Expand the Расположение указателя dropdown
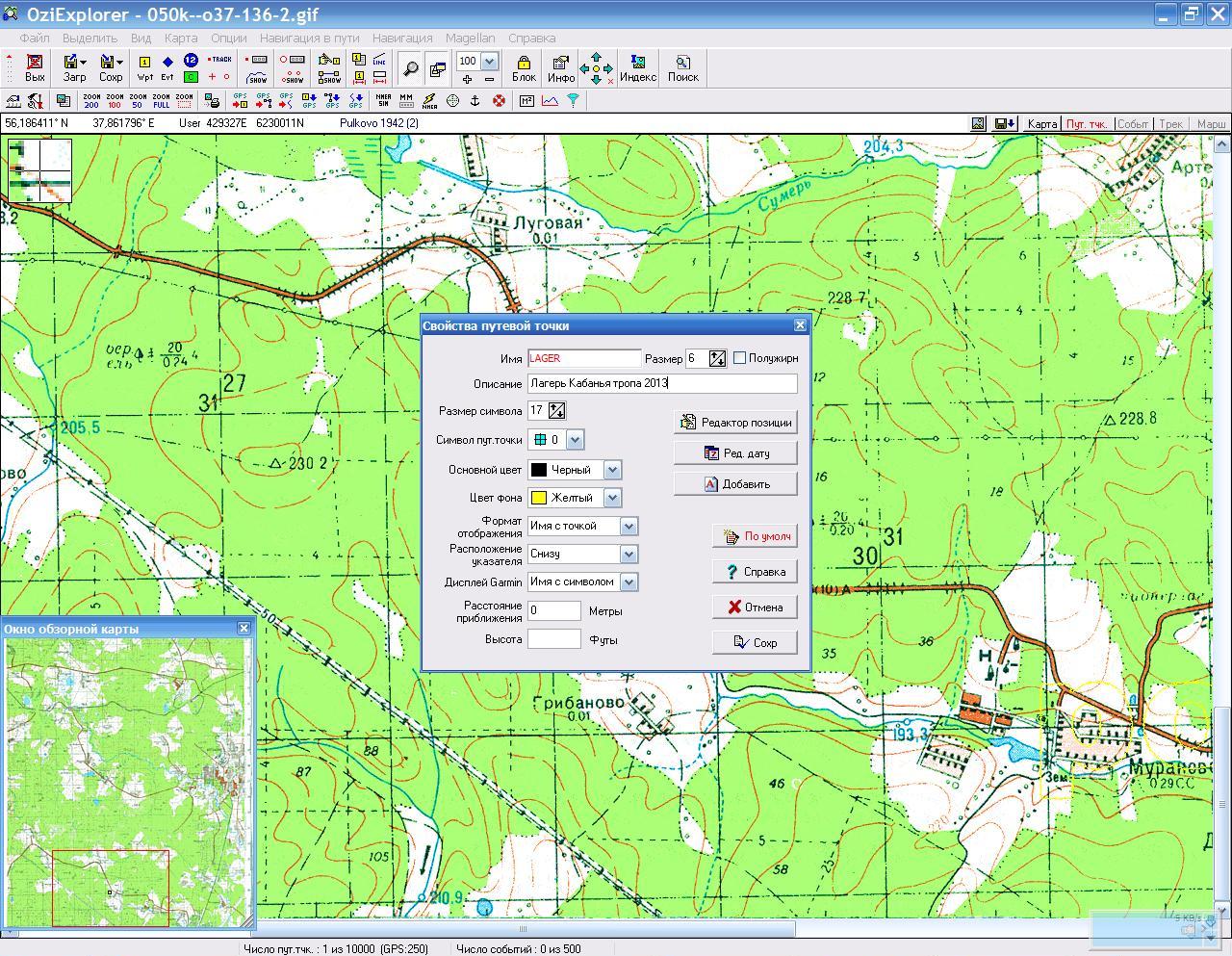Image resolution: width=1232 pixels, height=956 pixels. (629, 554)
